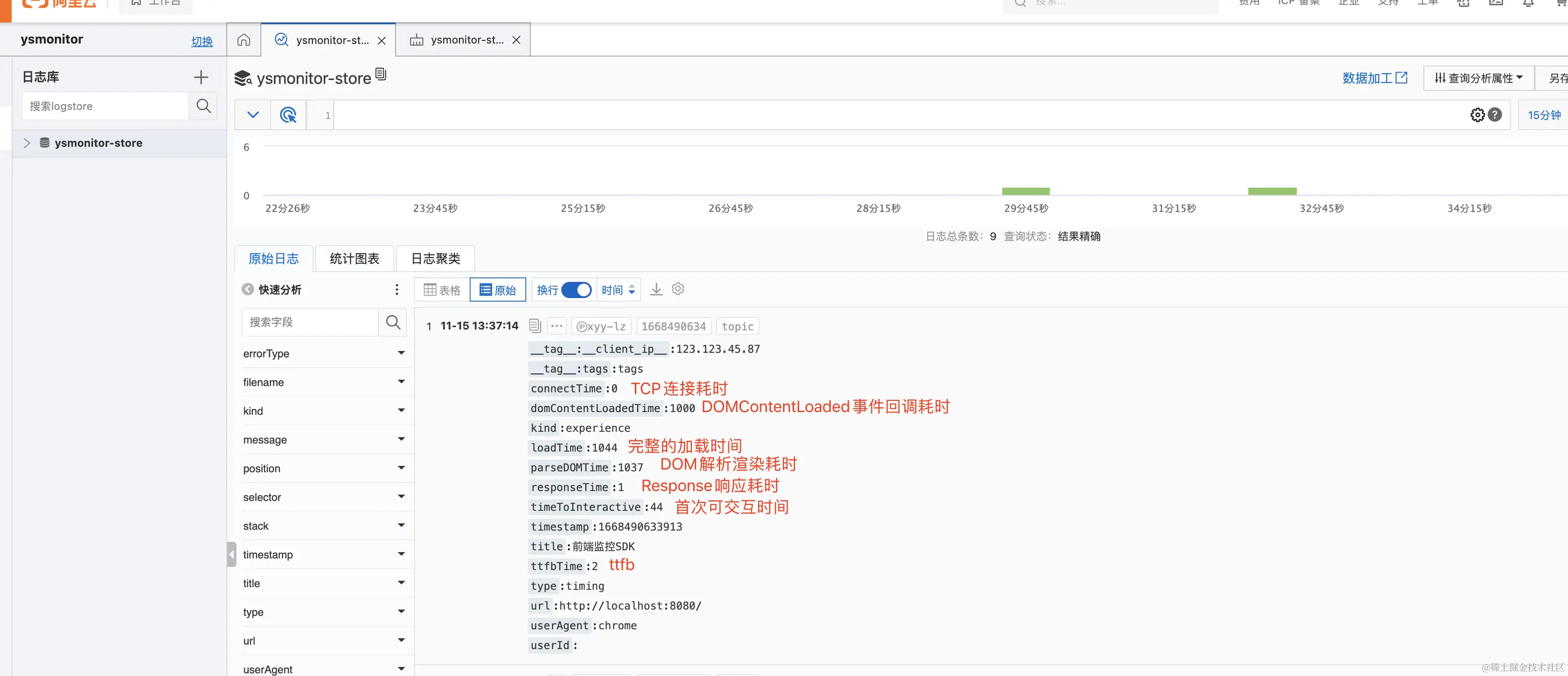Screen dimensions: 1568x676
Task: Click the query help question mark icon
Action: 1494,115
